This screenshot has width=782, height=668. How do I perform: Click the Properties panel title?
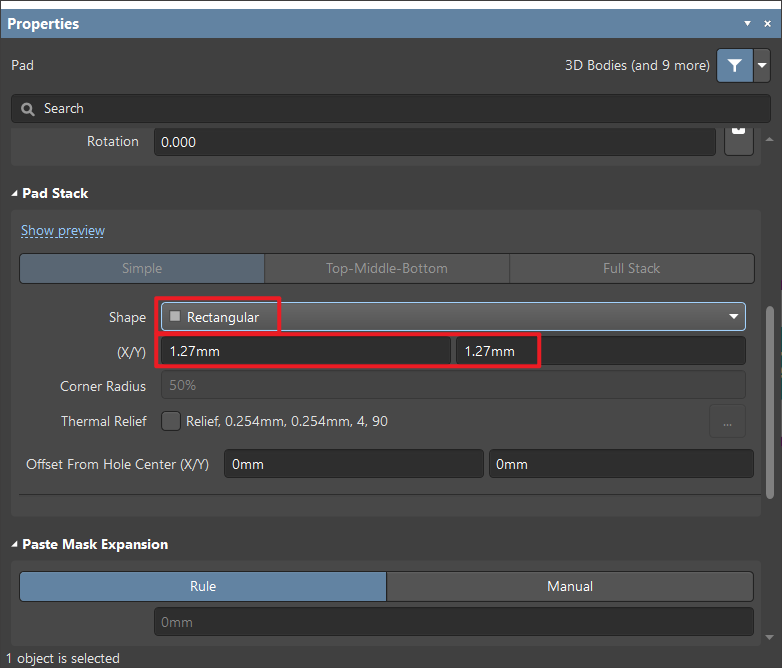[43, 24]
